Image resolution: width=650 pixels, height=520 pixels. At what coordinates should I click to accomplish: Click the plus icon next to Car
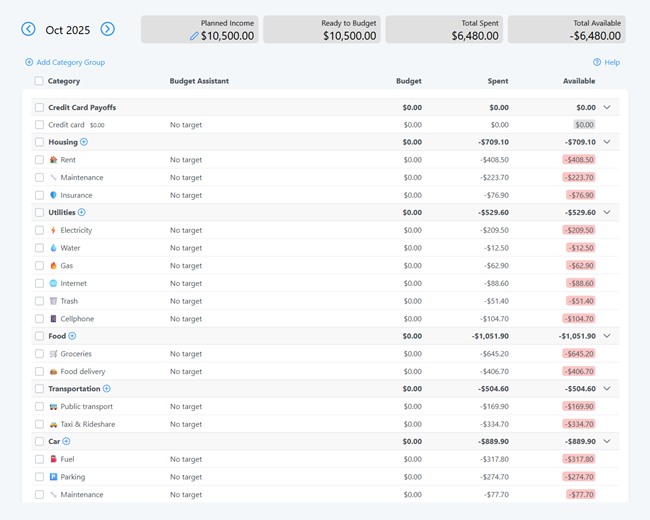[67, 441]
